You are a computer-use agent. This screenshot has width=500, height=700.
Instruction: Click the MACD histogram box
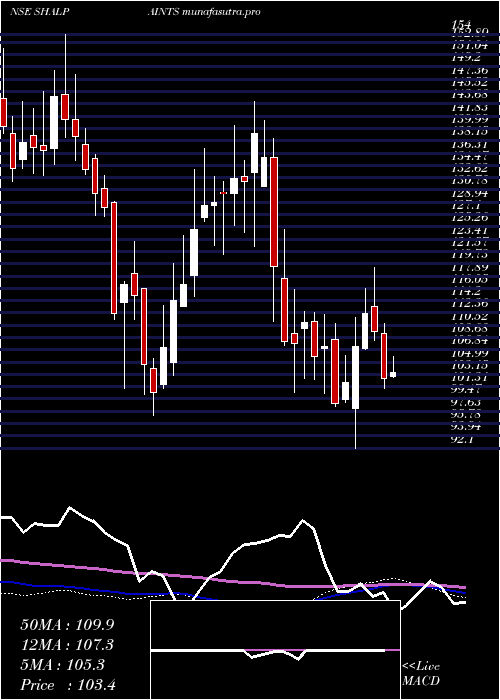coord(275,650)
